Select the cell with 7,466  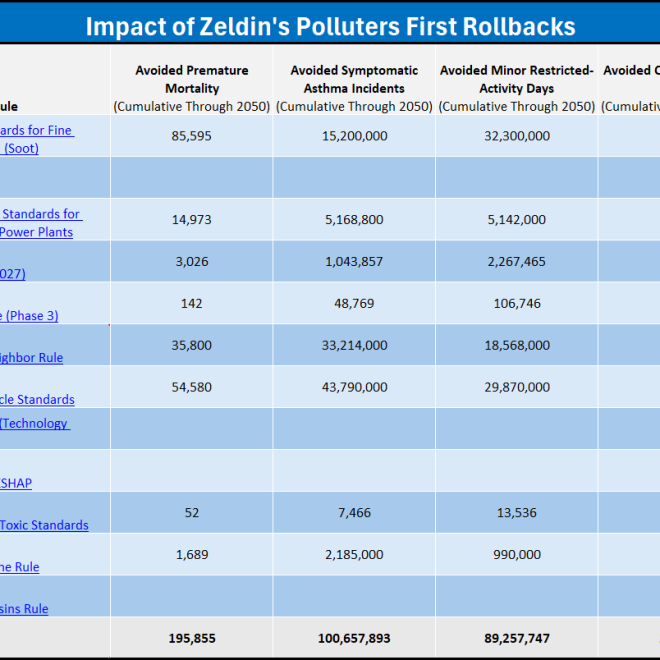click(x=354, y=512)
